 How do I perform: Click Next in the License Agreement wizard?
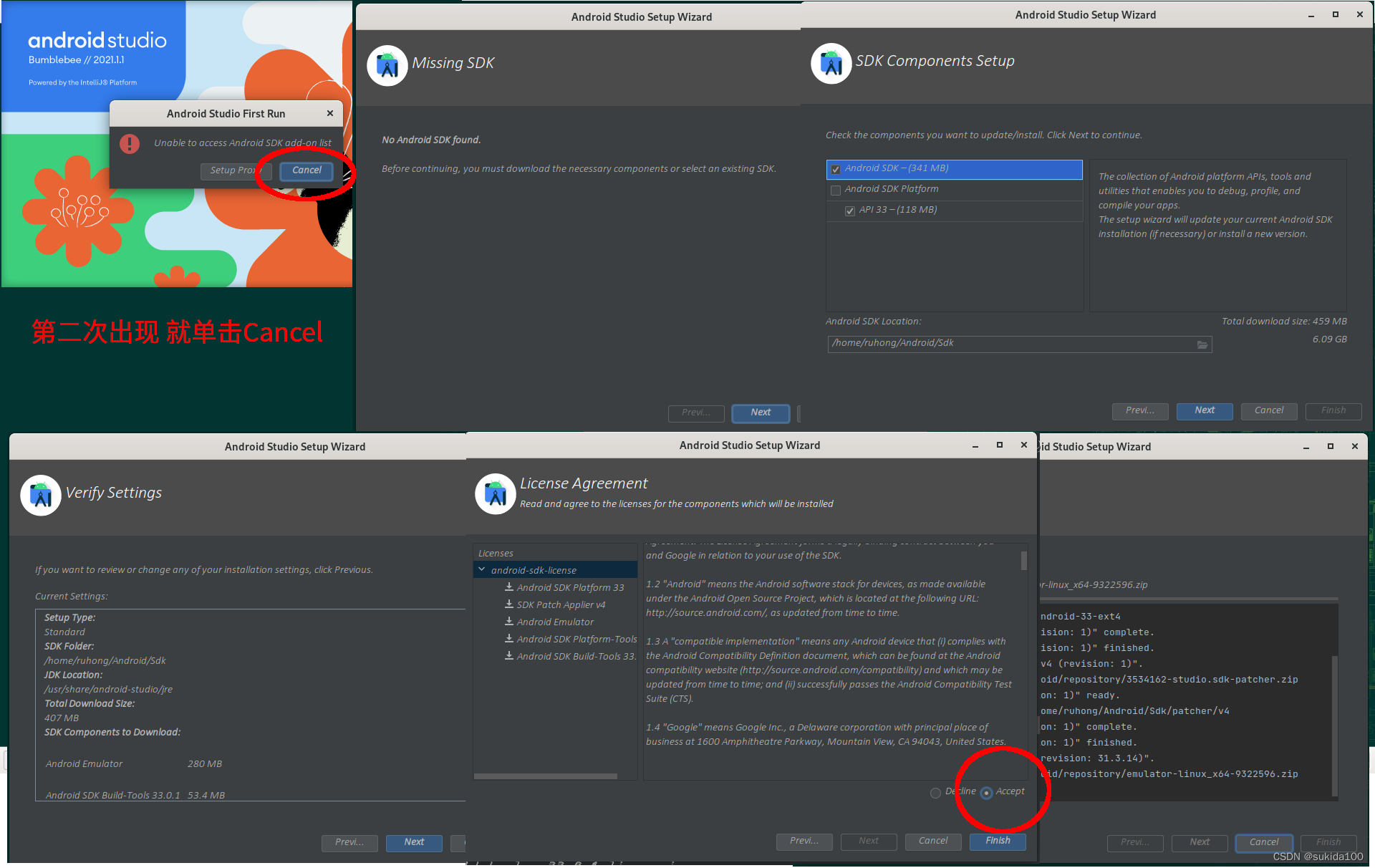click(869, 842)
